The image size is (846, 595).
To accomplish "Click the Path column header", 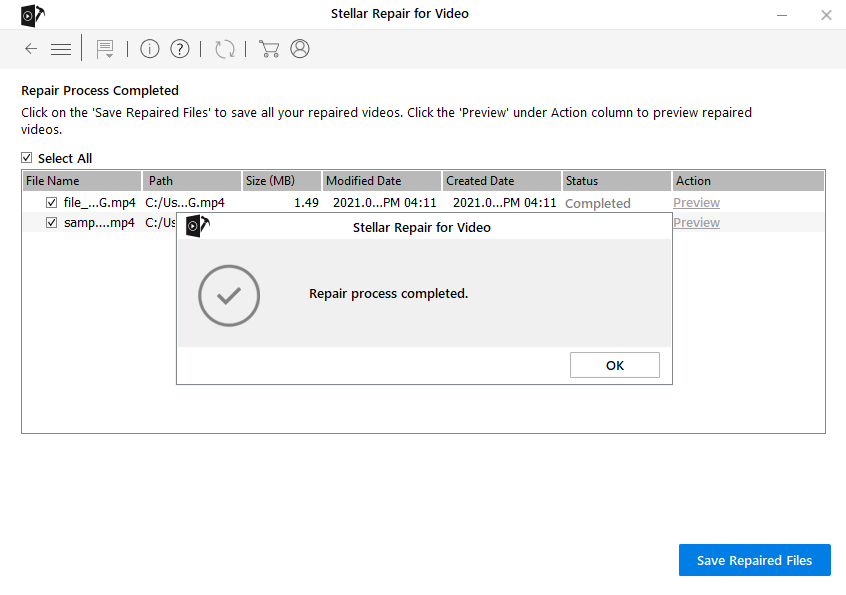I will (x=192, y=181).
